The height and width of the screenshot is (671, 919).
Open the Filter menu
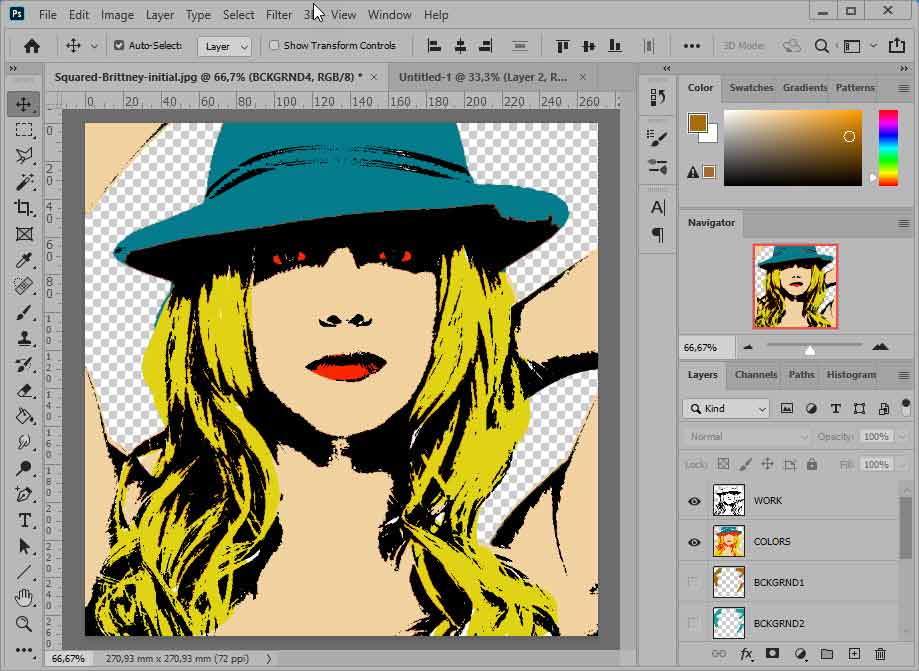click(x=278, y=15)
